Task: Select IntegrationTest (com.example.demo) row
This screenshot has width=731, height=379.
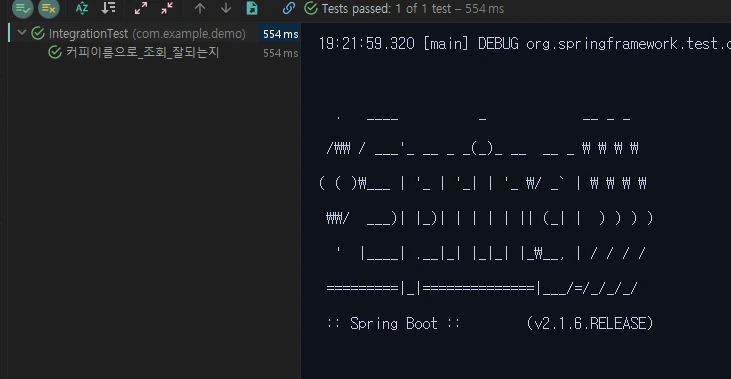Action: point(154,34)
